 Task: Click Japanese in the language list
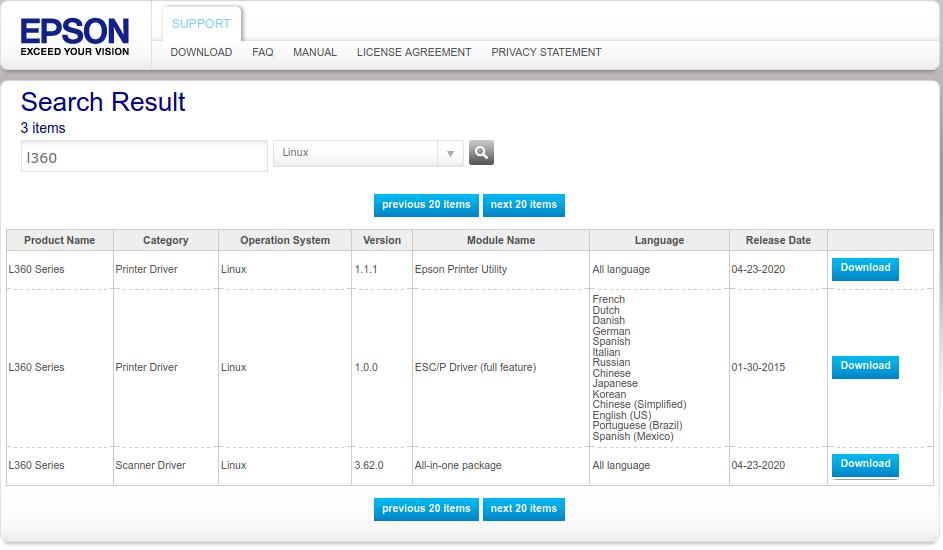point(615,383)
